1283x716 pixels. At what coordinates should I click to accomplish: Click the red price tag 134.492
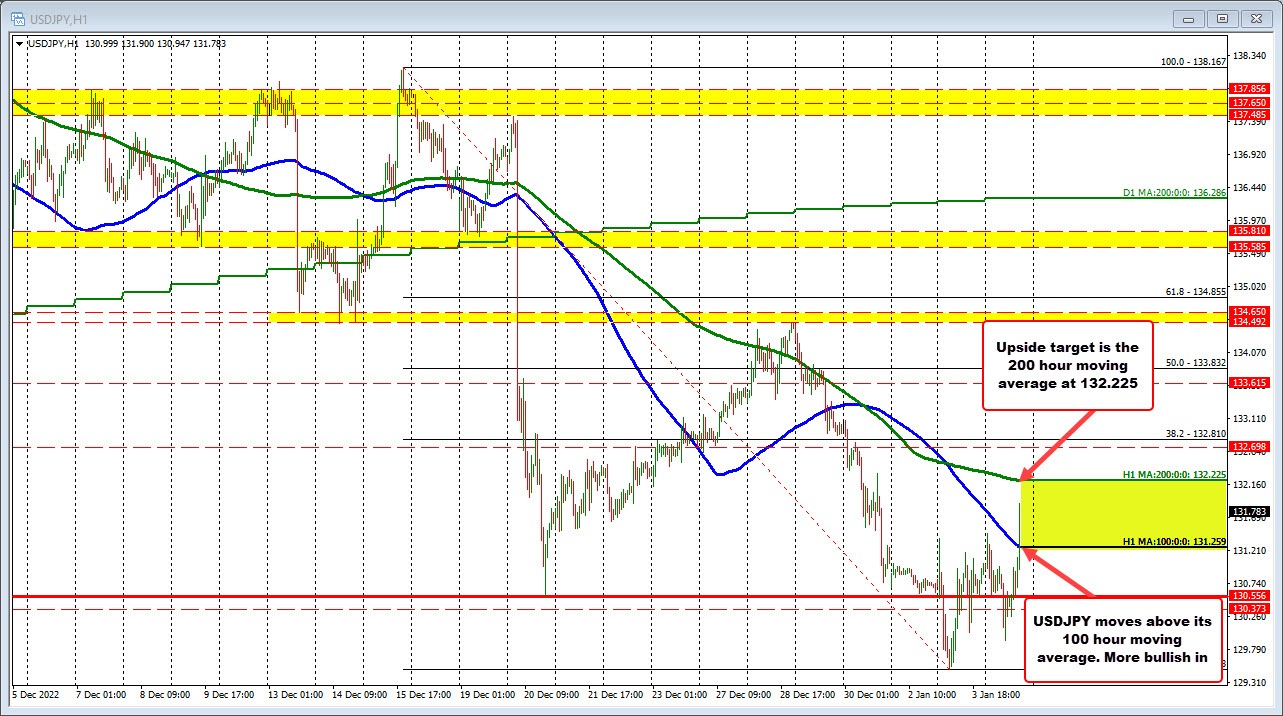tap(1251, 322)
